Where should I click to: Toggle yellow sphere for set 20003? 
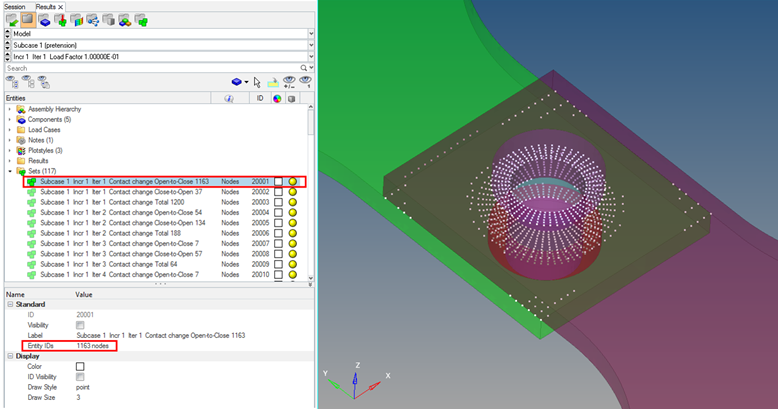(293, 202)
